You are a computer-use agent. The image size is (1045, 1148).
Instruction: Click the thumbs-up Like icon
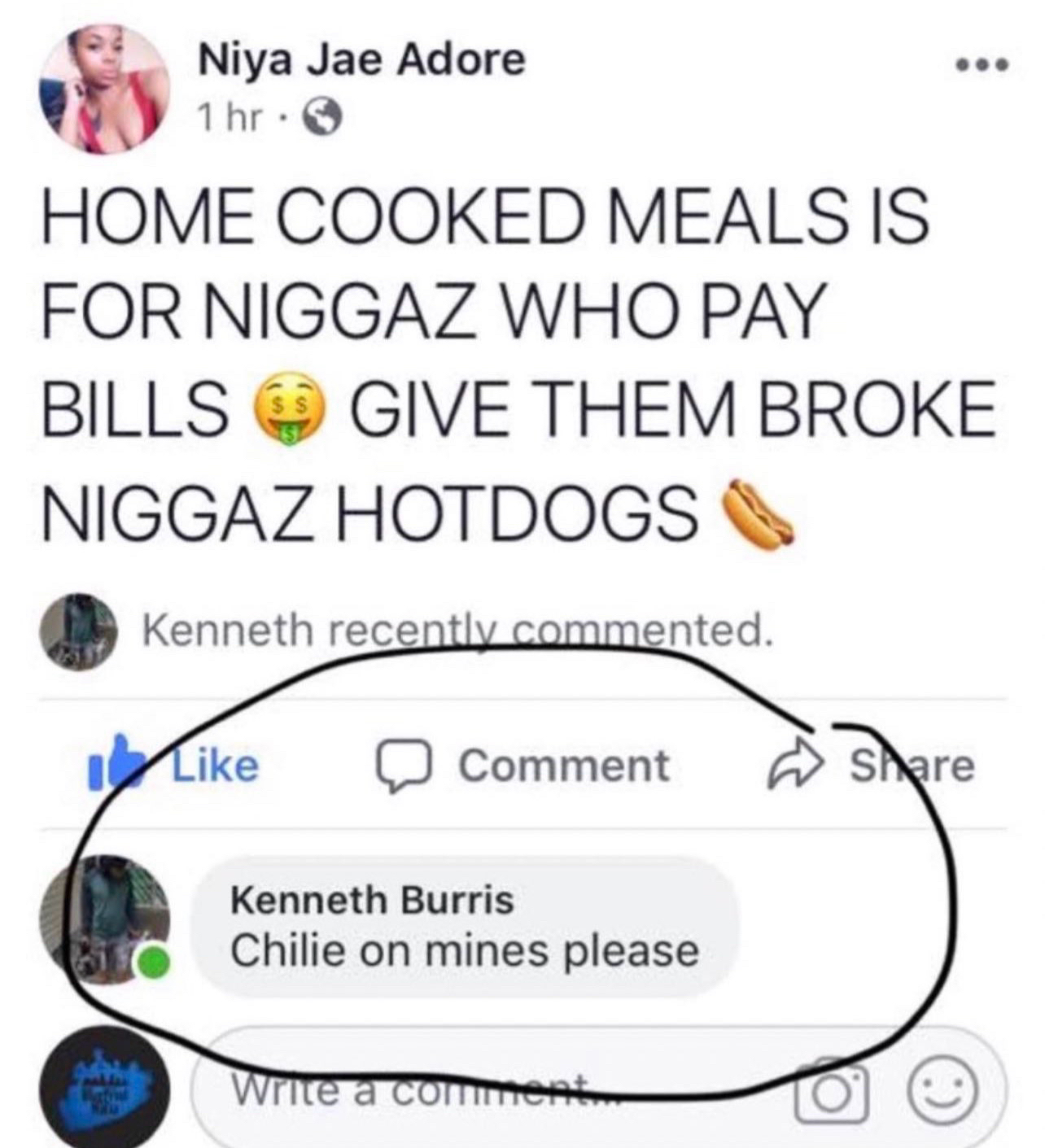point(111,763)
